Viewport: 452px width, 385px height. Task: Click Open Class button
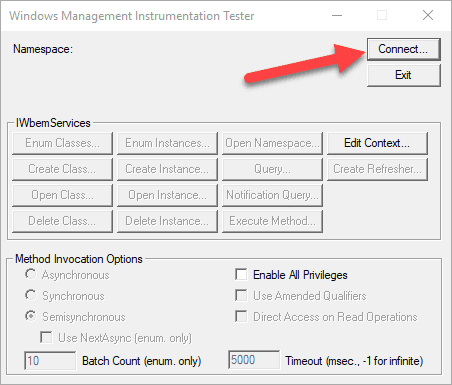tap(62, 195)
